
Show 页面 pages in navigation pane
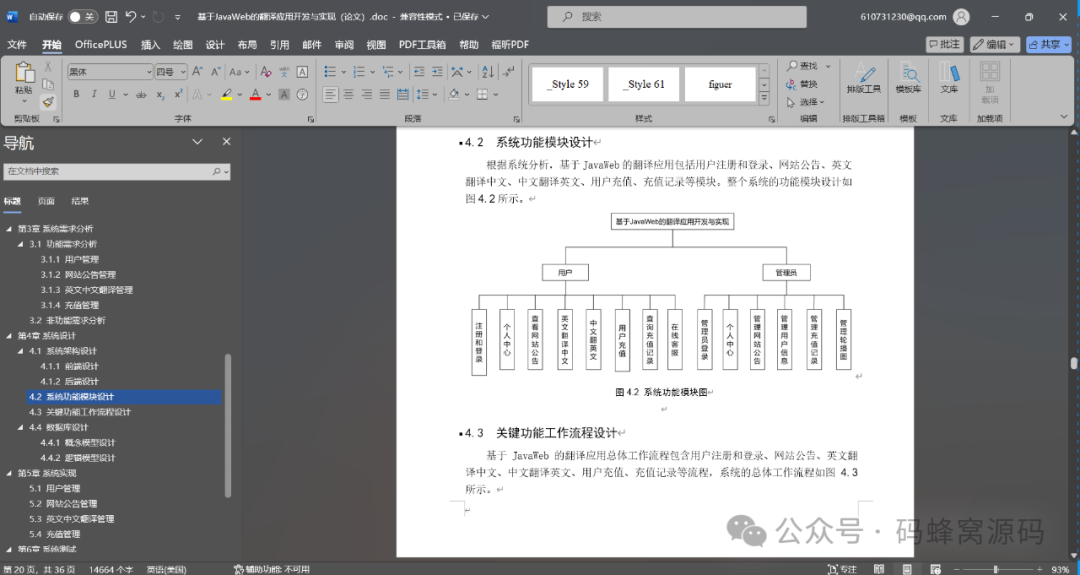pyautogui.click(x=46, y=201)
